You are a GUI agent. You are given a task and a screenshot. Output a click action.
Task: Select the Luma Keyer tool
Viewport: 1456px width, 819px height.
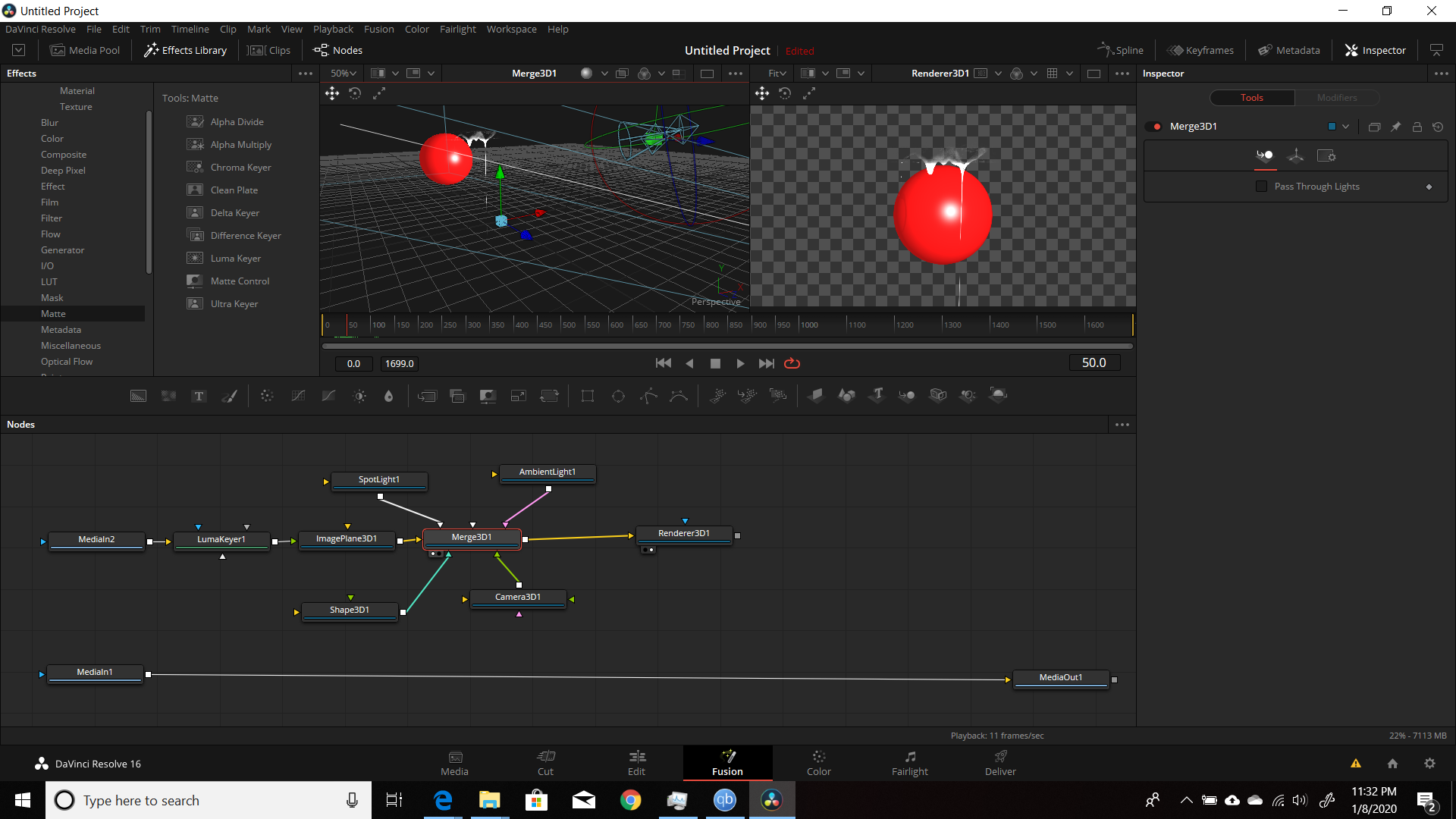tap(235, 259)
